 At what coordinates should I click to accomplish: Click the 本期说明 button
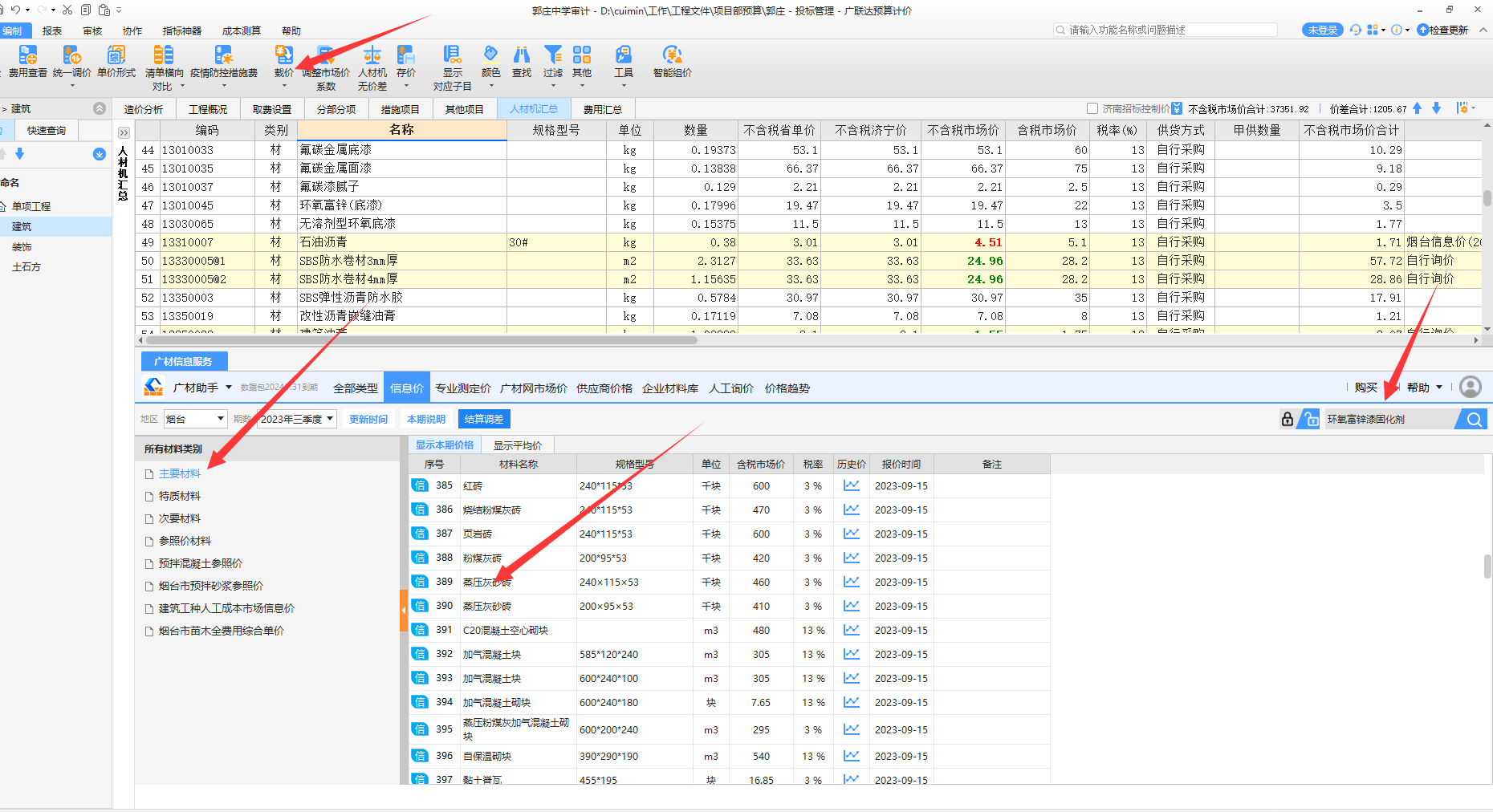tap(426, 419)
